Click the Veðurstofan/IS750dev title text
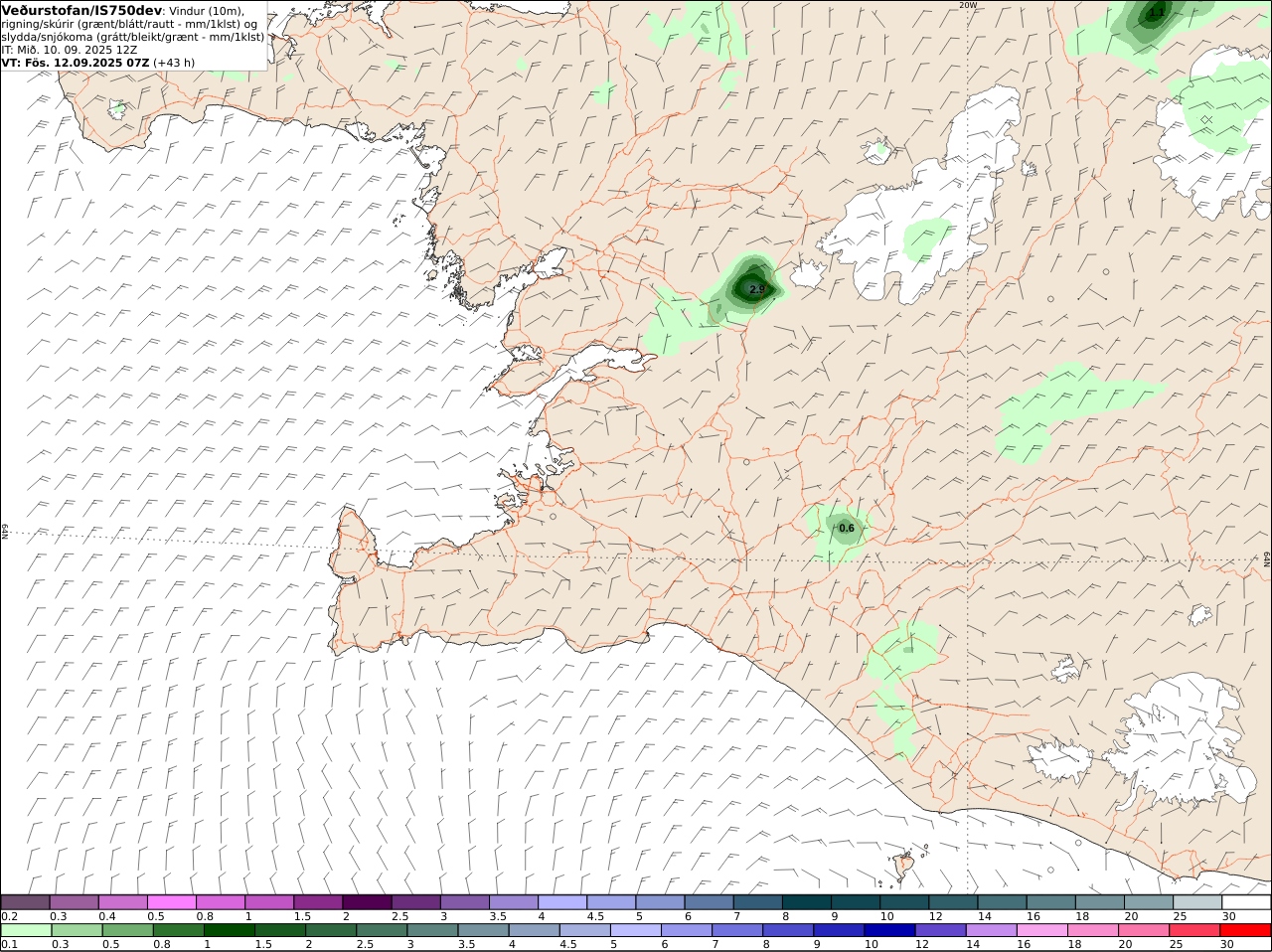The width and height of the screenshot is (1272, 952). coord(82,10)
